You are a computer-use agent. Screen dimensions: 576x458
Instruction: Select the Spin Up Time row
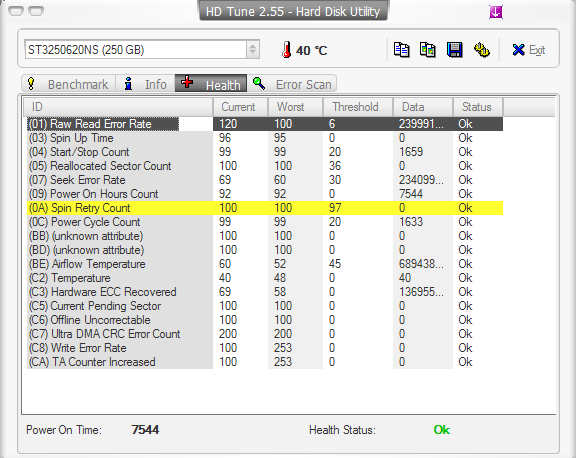[x=265, y=138]
